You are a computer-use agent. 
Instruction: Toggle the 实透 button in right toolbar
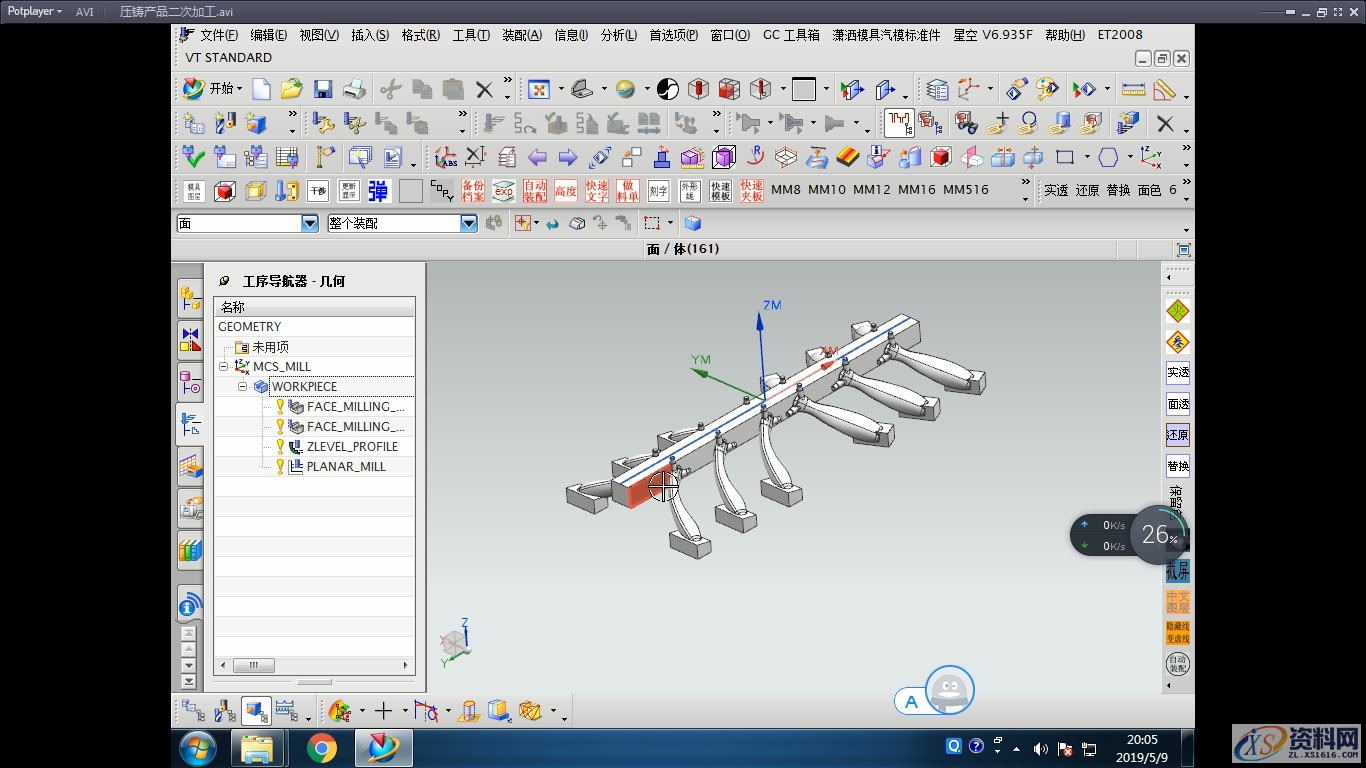point(1177,372)
